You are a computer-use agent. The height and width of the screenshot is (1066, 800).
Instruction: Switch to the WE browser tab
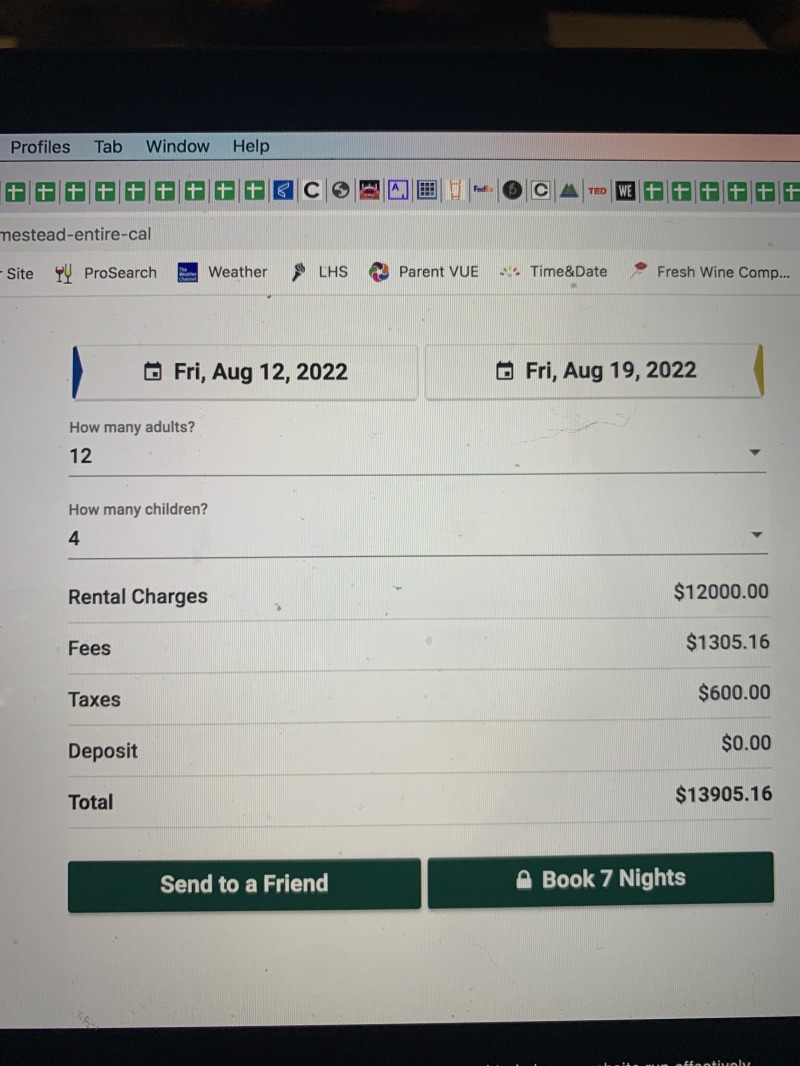626,190
